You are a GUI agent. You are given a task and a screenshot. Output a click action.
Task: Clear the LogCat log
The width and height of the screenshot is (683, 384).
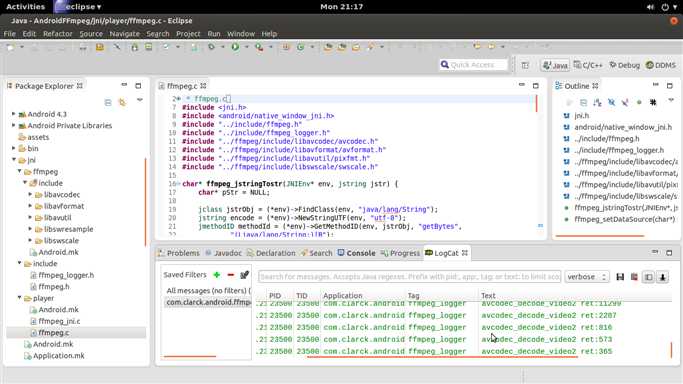pyautogui.click(x=634, y=277)
